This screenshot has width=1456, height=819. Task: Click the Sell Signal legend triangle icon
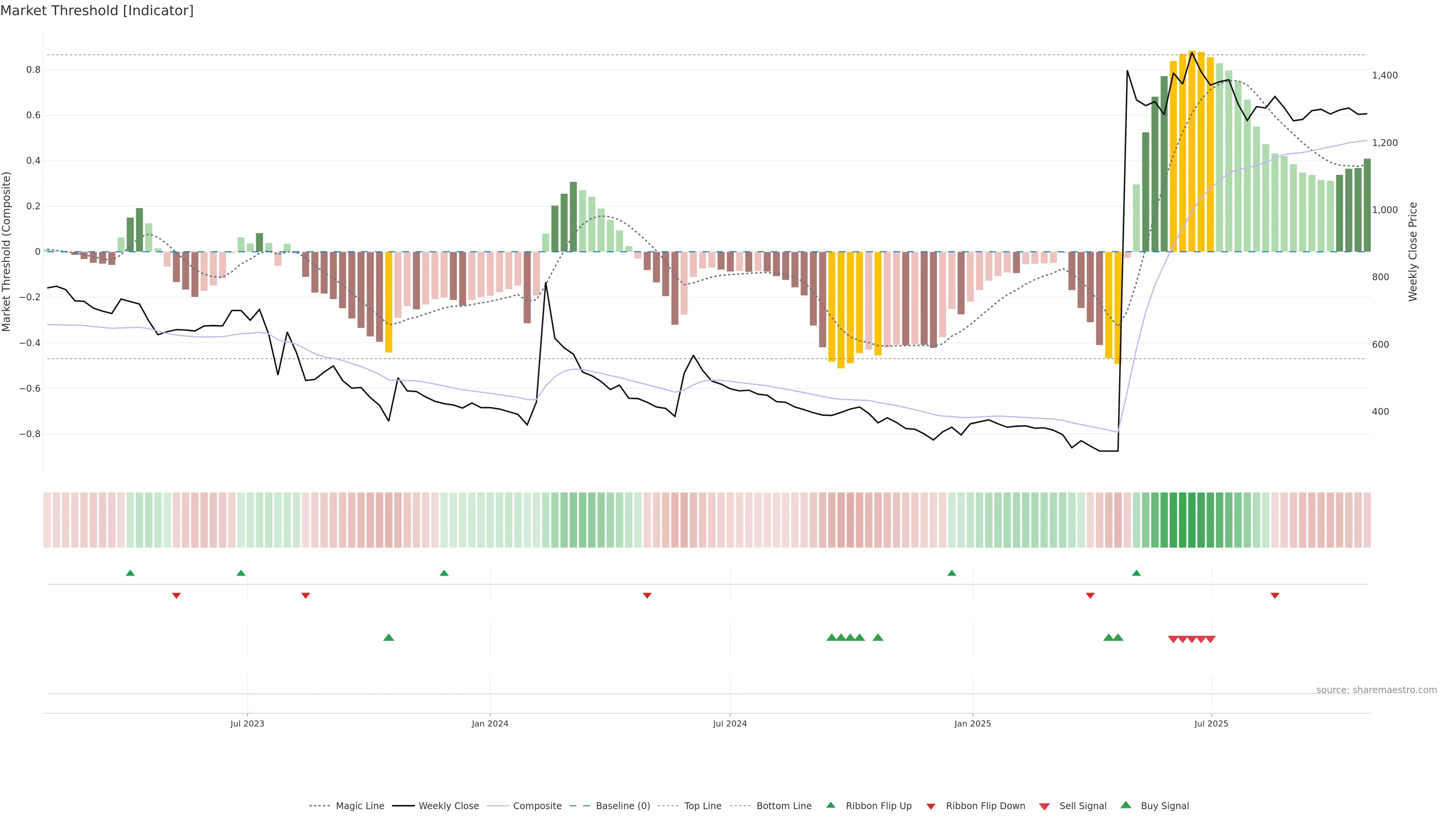pyautogui.click(x=1044, y=806)
